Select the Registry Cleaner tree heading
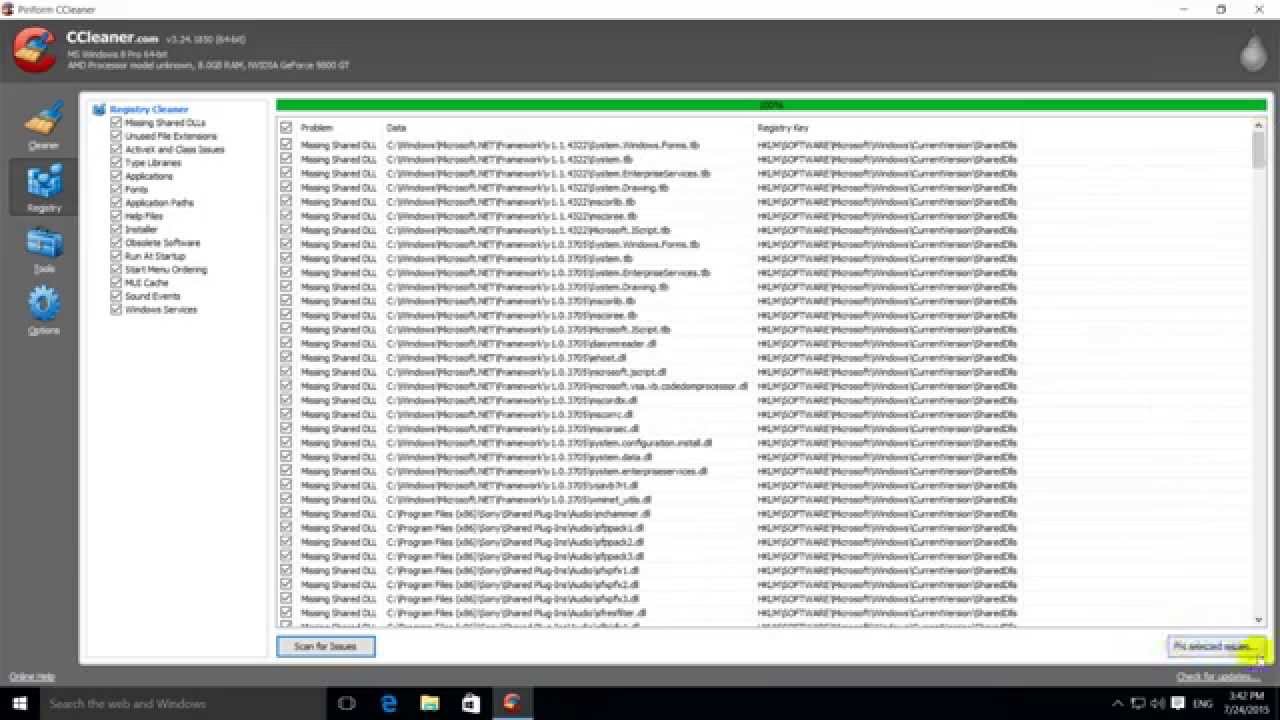The width and height of the screenshot is (1280, 720). coord(149,109)
